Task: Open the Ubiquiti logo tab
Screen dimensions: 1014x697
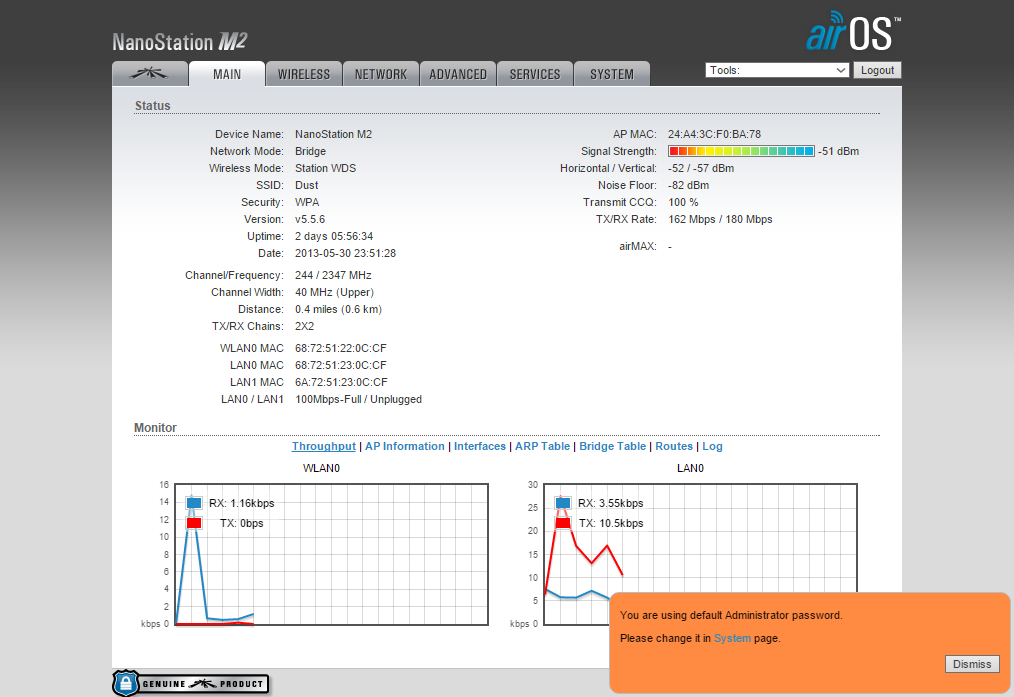Action: point(149,74)
